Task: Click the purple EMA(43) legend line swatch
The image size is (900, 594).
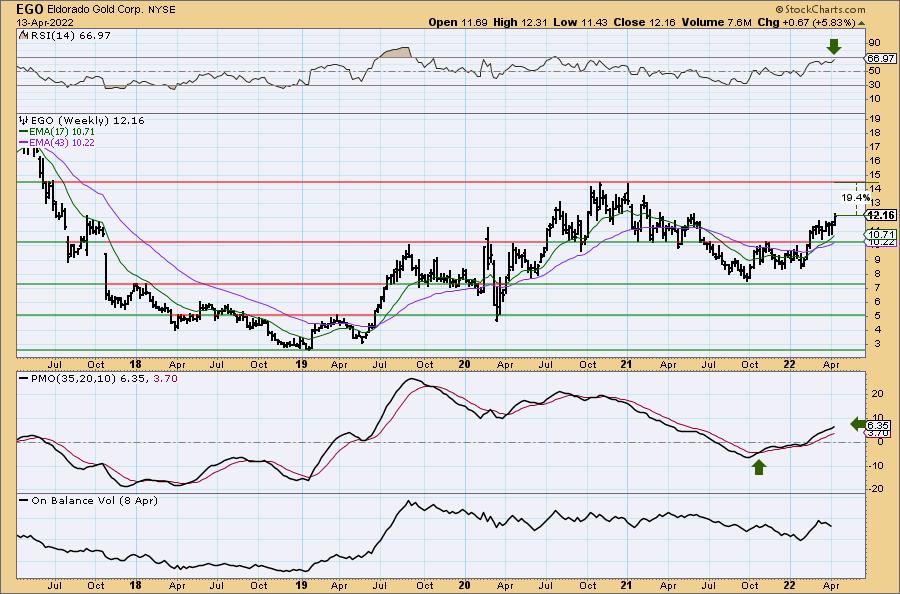Action: point(24,142)
